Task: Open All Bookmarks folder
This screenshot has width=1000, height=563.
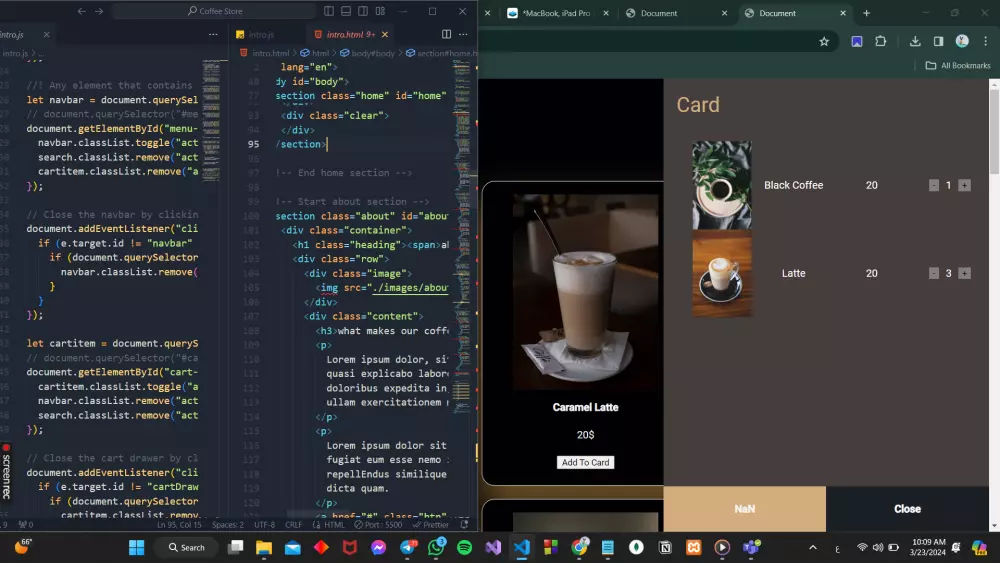Action: pos(958,65)
